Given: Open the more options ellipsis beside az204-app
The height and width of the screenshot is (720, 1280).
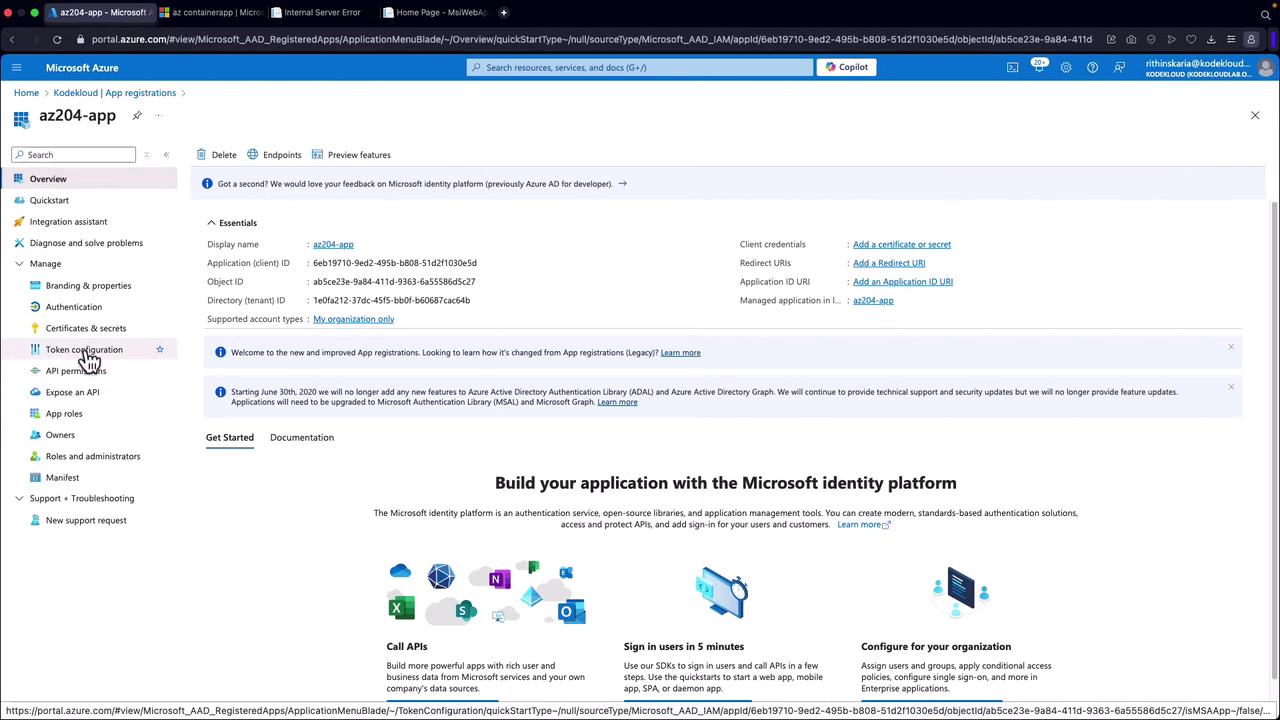Looking at the screenshot, I should (158, 115).
